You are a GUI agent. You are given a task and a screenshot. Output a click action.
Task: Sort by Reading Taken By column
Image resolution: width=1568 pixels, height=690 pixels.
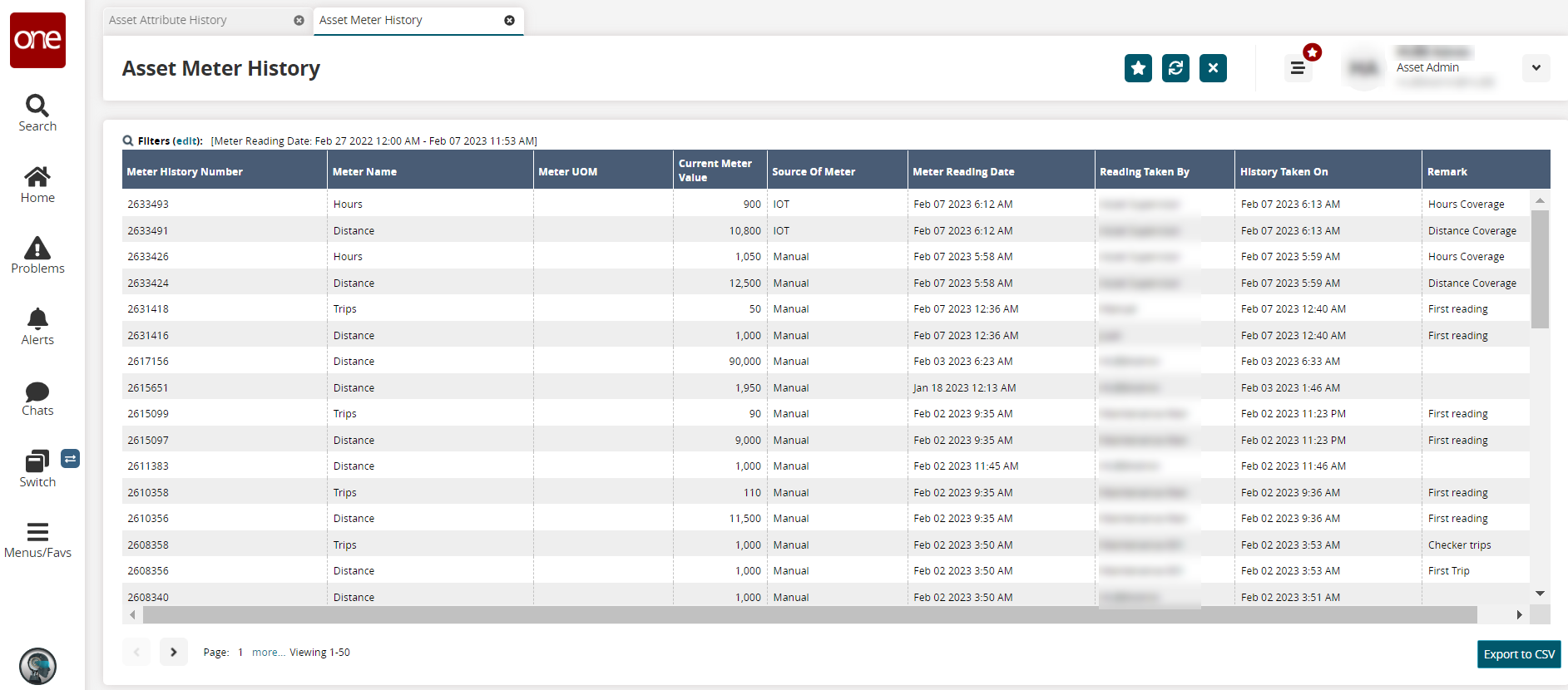point(1165,171)
